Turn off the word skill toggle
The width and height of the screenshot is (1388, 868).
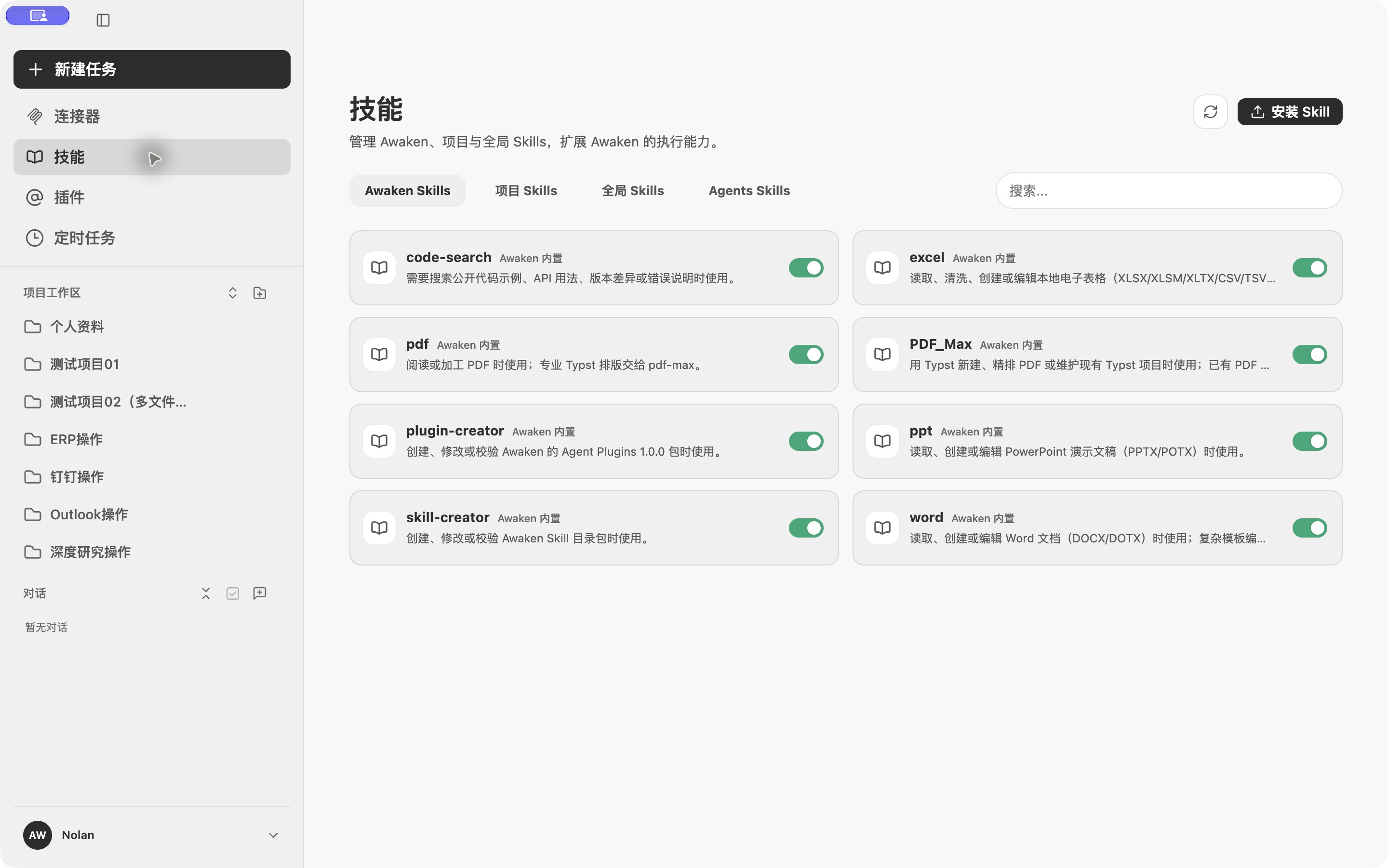[x=1309, y=527]
